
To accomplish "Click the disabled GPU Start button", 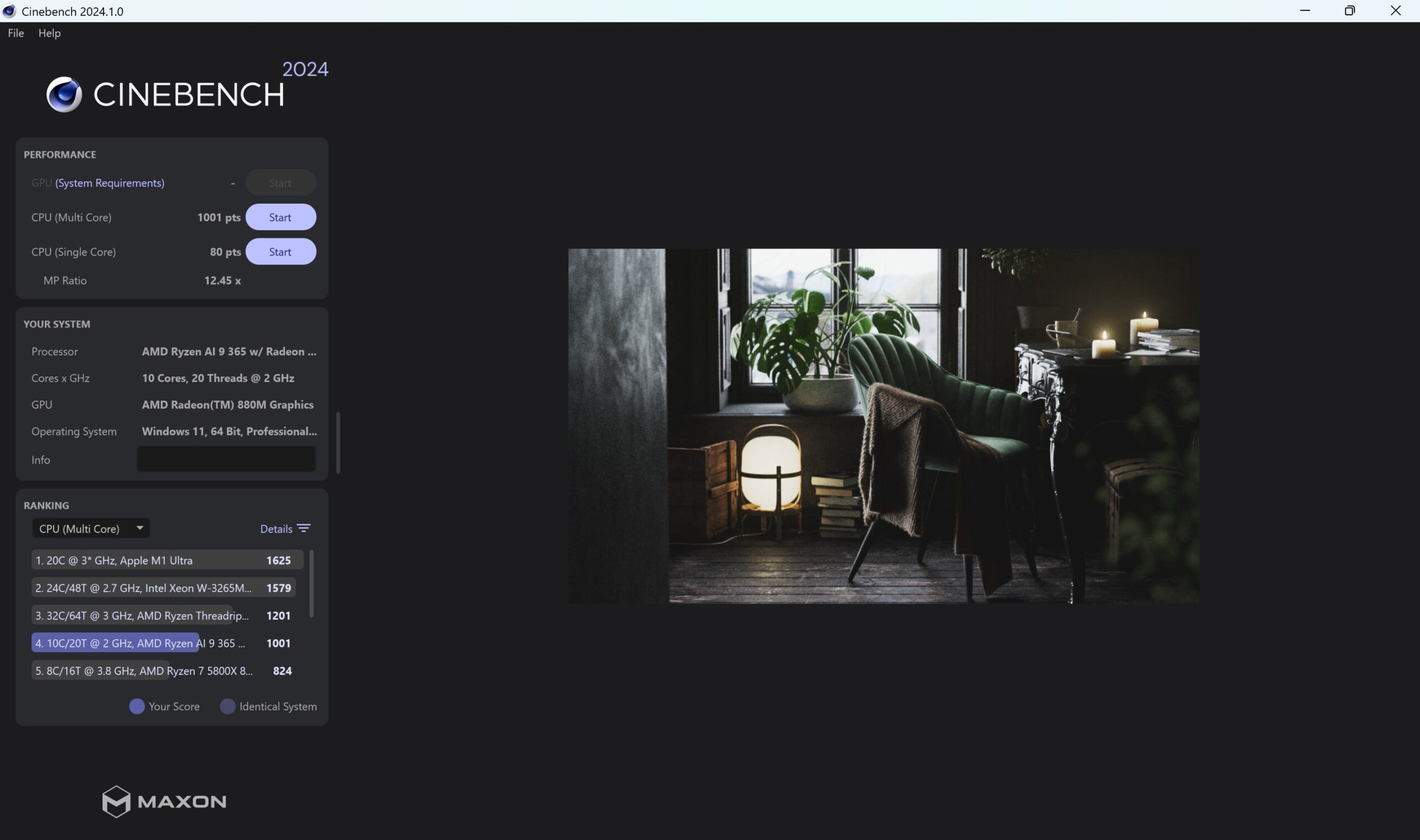I will pos(280,183).
